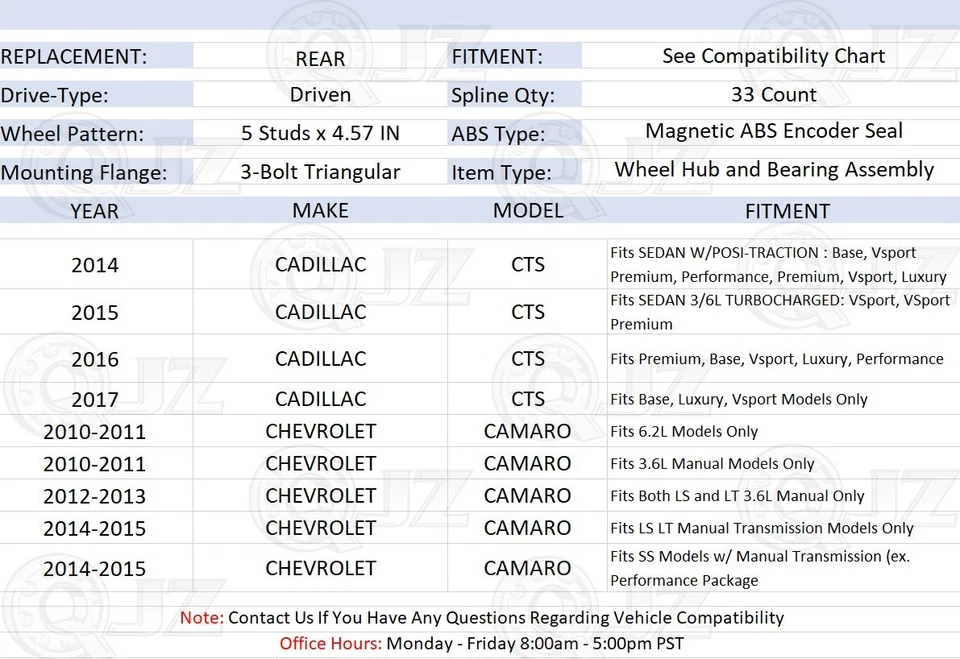Click the FITMENT column header
Viewport: 960px width, 659px height.
[x=787, y=211]
